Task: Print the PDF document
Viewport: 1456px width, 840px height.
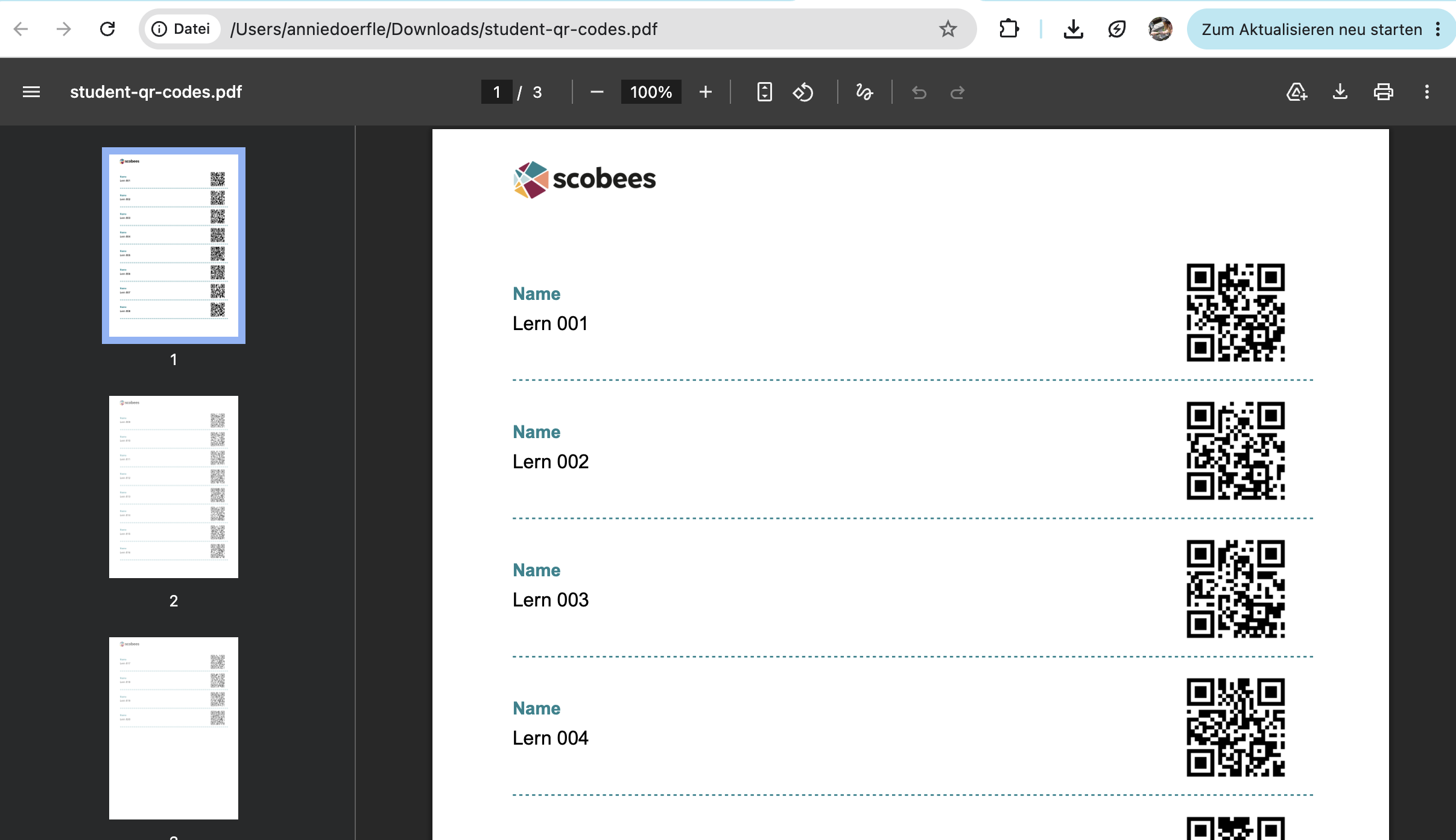Action: coord(1383,92)
